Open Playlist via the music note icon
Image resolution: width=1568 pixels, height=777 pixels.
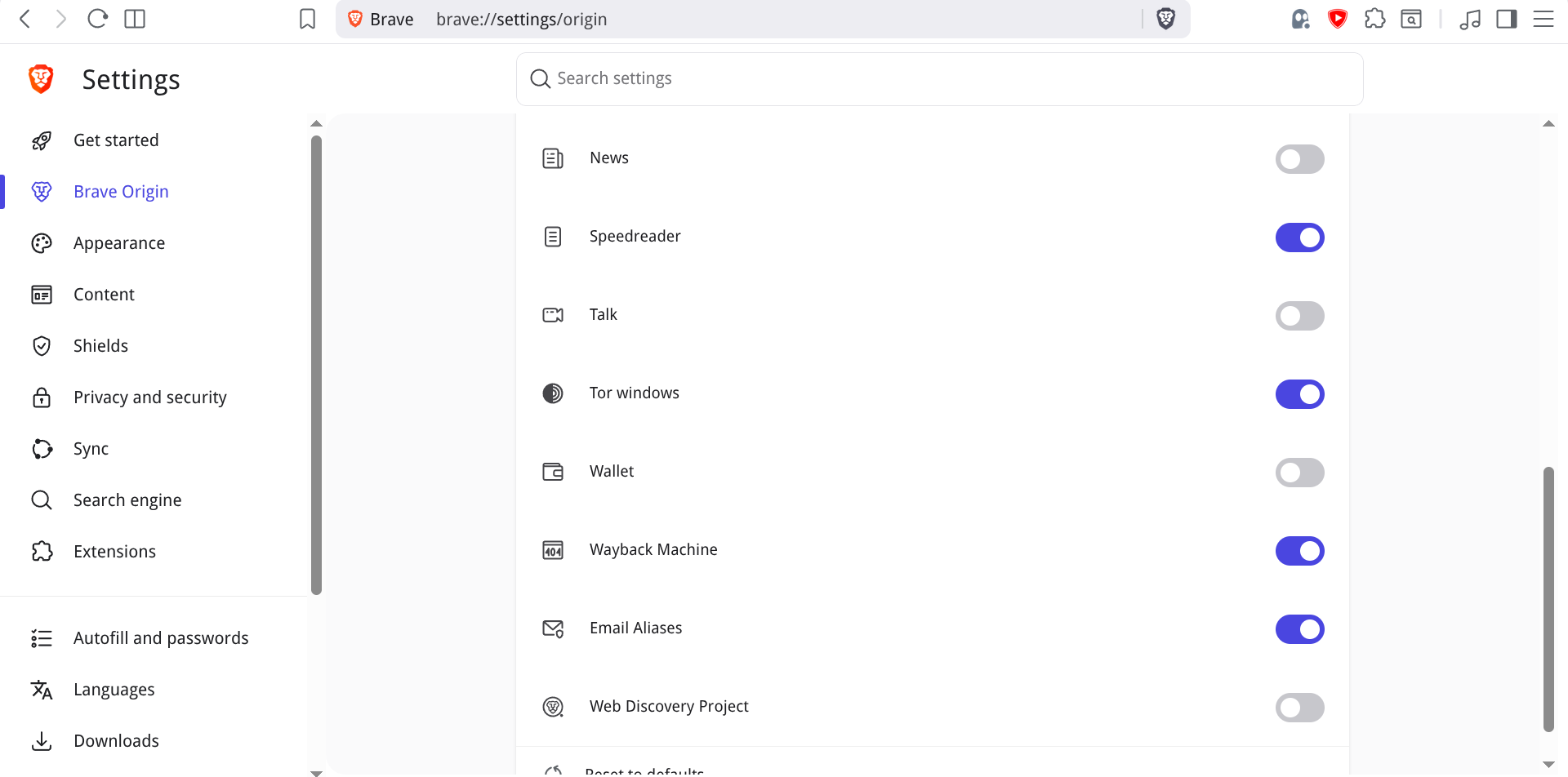pyautogui.click(x=1470, y=19)
